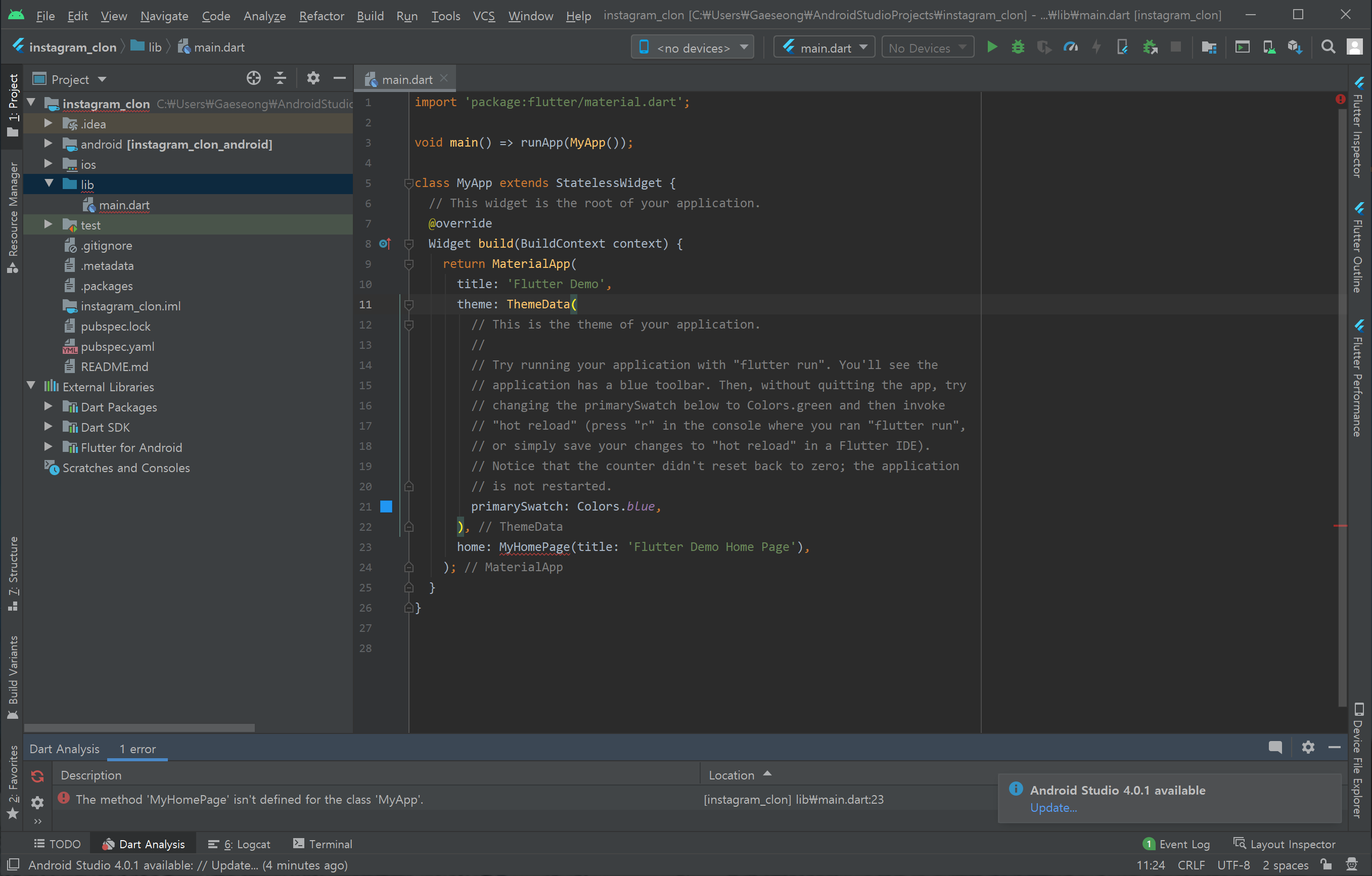Open Flutter Inspector side panel
This screenshot has width=1372, height=876.
coord(1358,127)
